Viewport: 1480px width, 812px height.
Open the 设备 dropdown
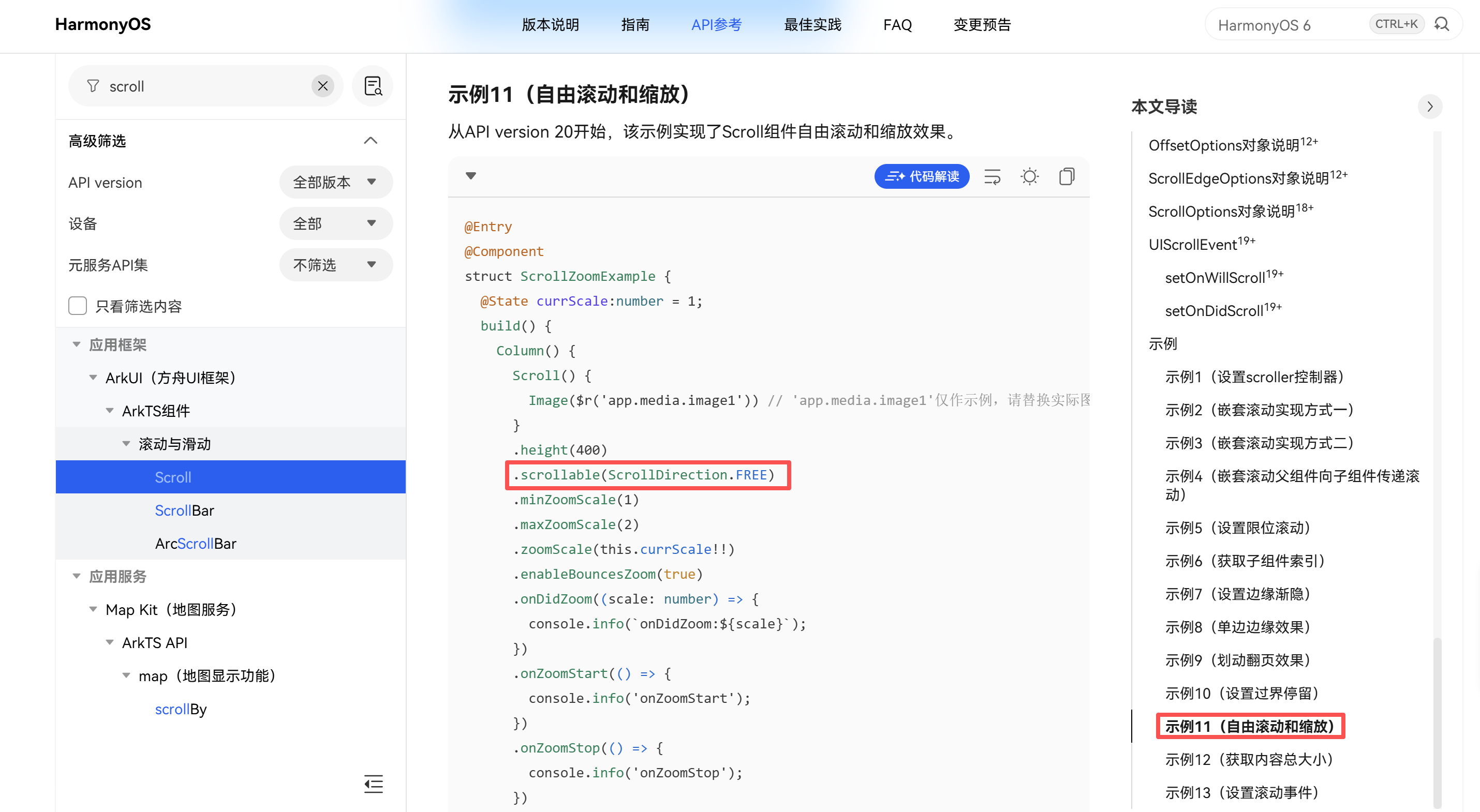[x=336, y=223]
